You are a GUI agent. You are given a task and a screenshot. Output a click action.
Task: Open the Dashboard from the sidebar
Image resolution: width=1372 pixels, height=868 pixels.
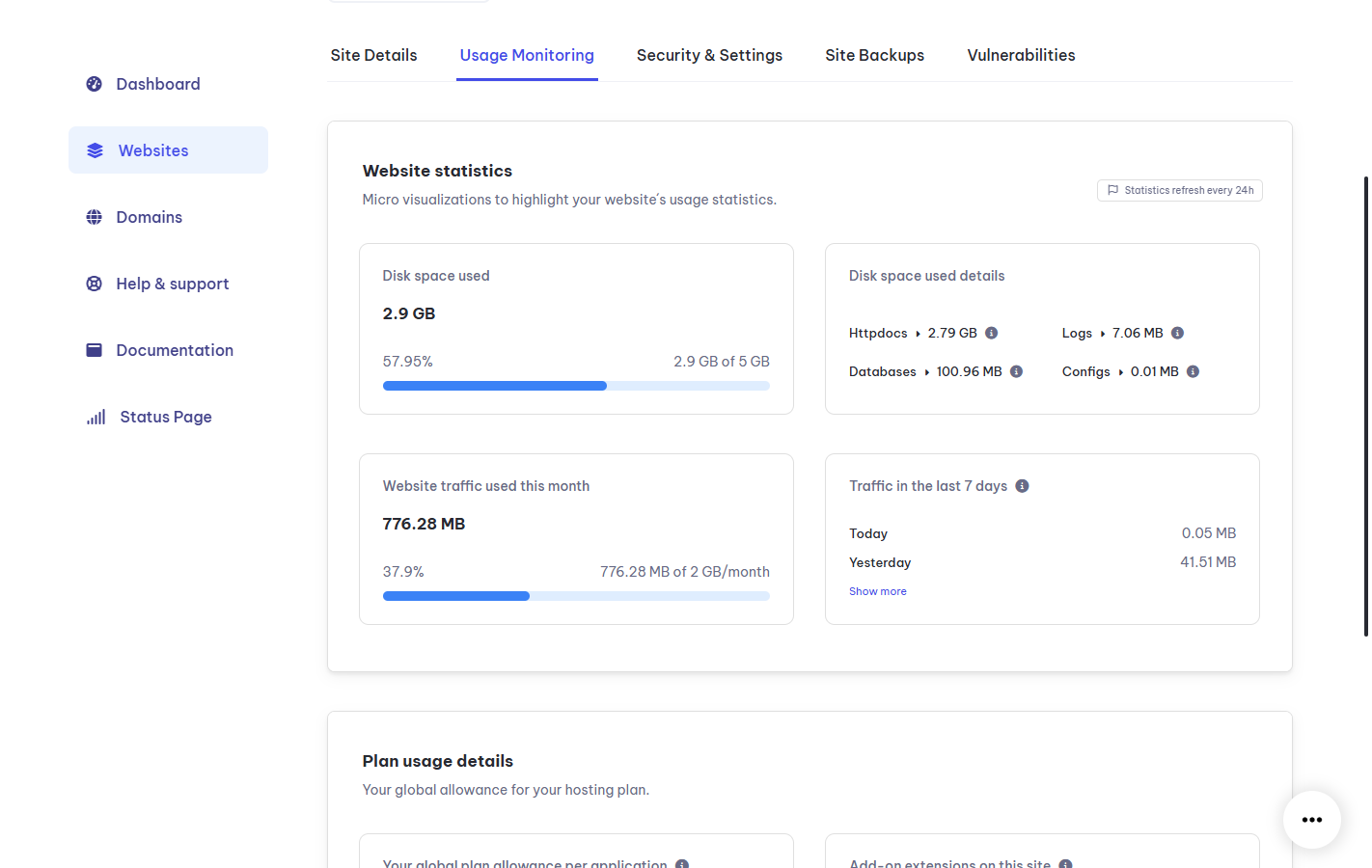[94, 84]
